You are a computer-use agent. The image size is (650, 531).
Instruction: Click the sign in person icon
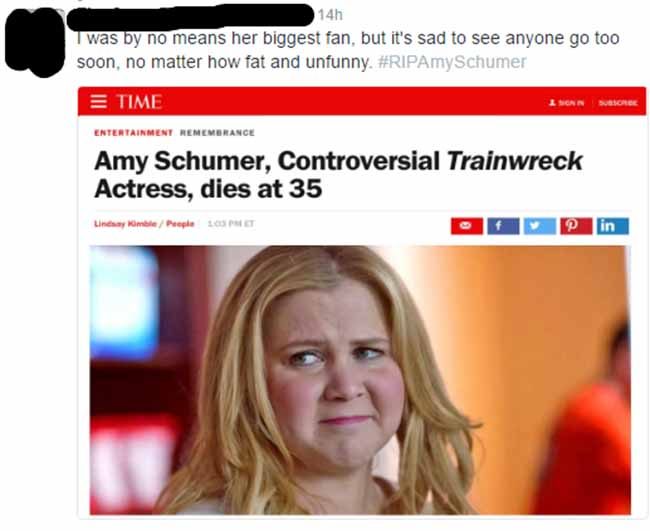click(552, 102)
